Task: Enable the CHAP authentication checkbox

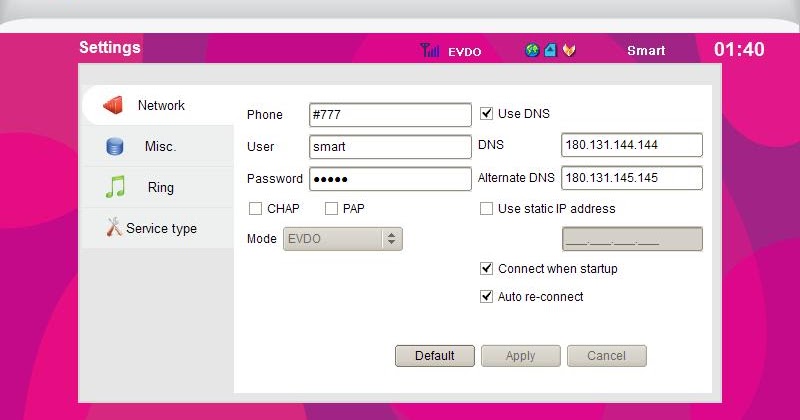Action: (255, 208)
